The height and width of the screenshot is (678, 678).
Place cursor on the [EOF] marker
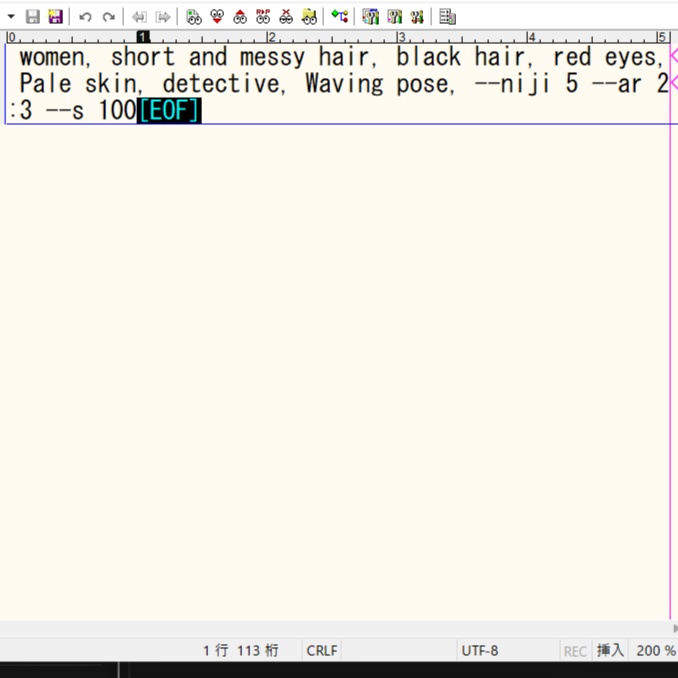tap(169, 111)
